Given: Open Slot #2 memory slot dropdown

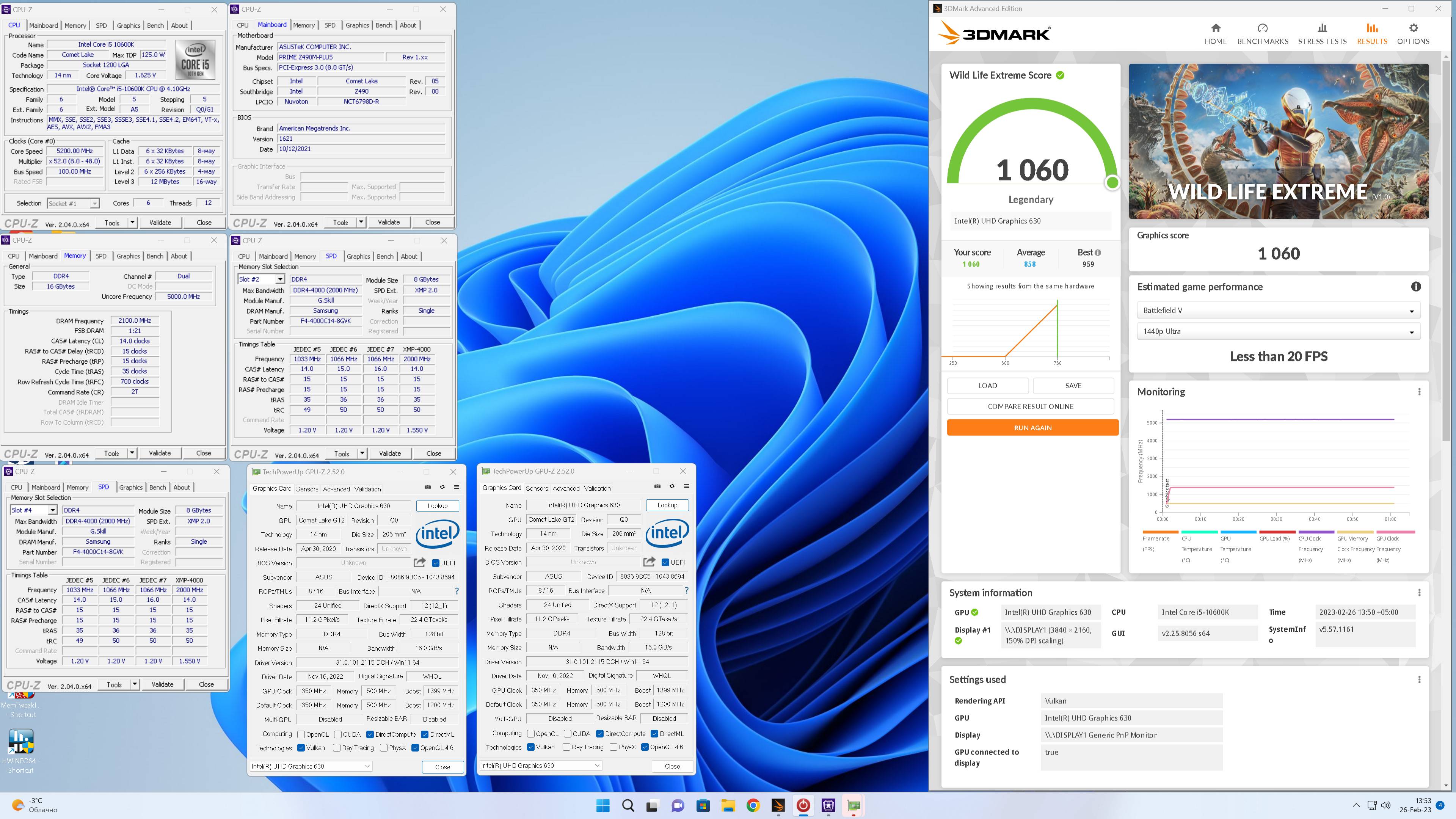Looking at the screenshot, I should 261,279.
